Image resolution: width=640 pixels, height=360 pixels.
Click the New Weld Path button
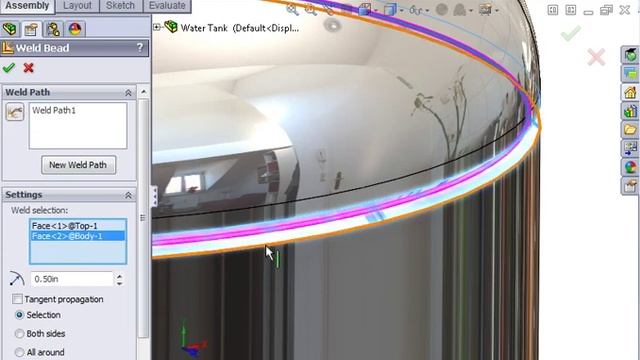coord(78,165)
